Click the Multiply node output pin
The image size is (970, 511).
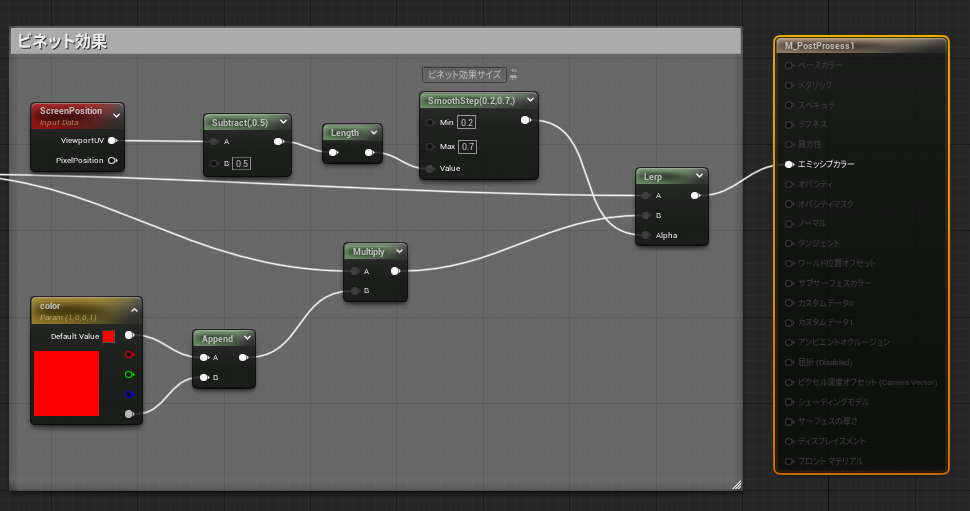click(395, 271)
